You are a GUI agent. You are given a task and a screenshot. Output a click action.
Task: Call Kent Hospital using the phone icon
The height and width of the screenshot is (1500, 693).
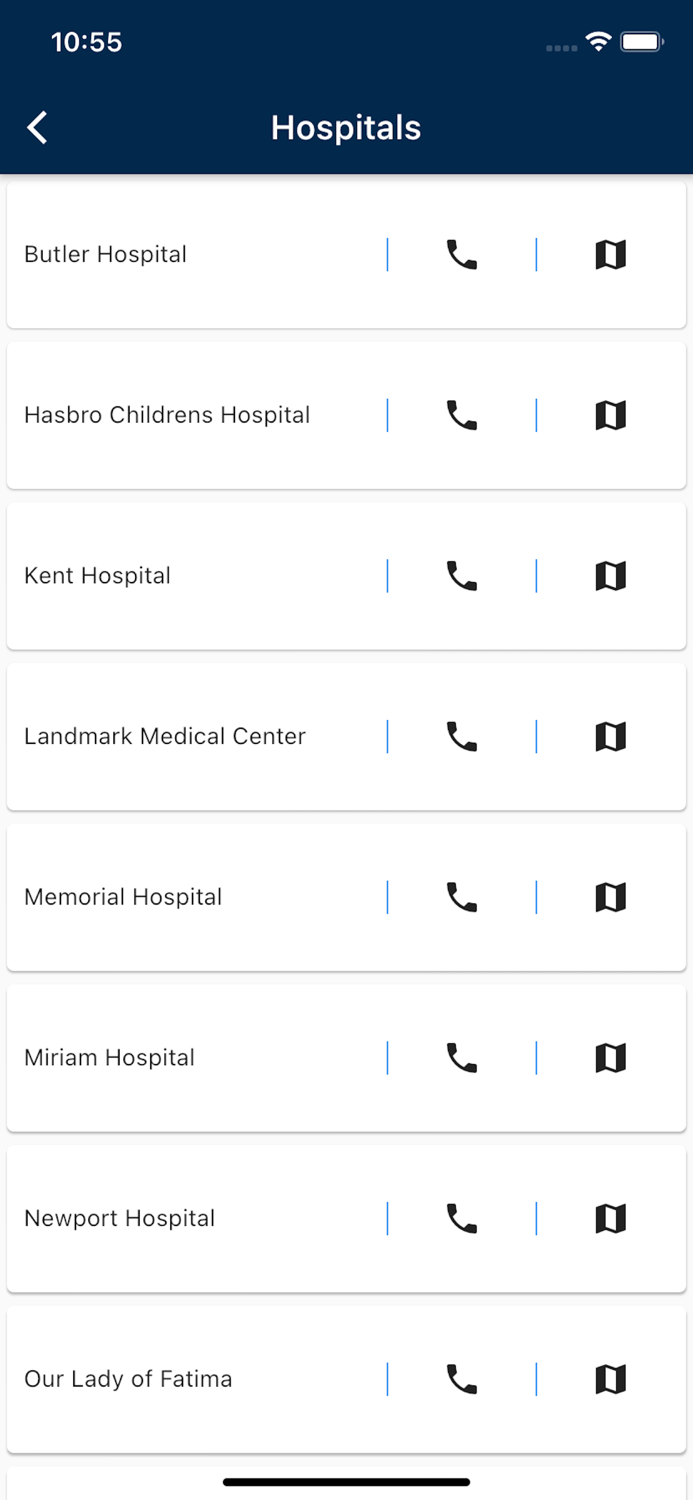pos(461,575)
